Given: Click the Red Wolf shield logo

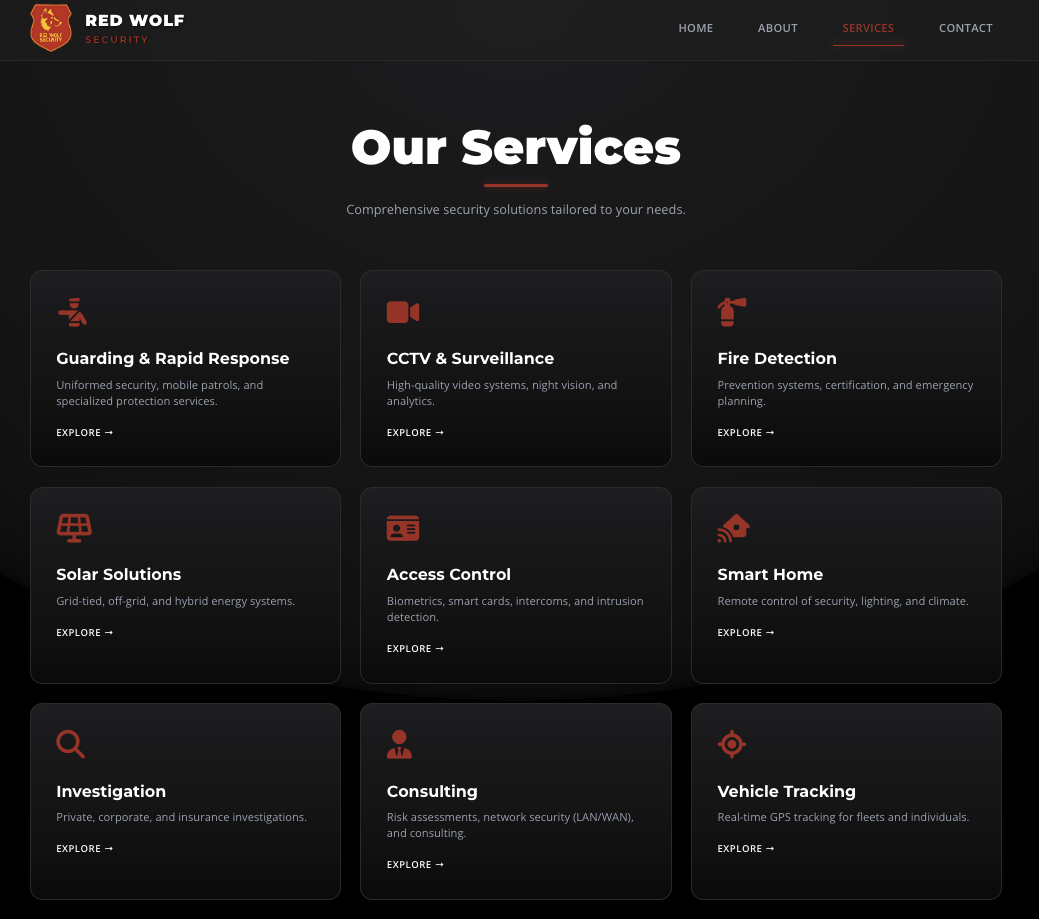Looking at the screenshot, I should (51, 28).
